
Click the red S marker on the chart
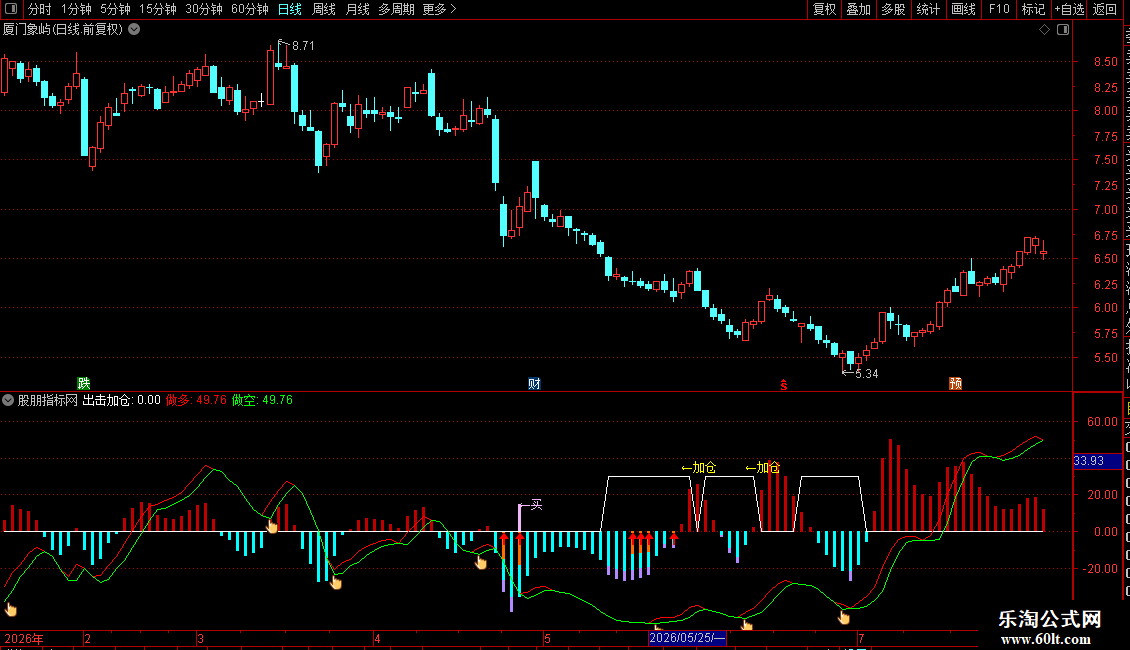783,386
